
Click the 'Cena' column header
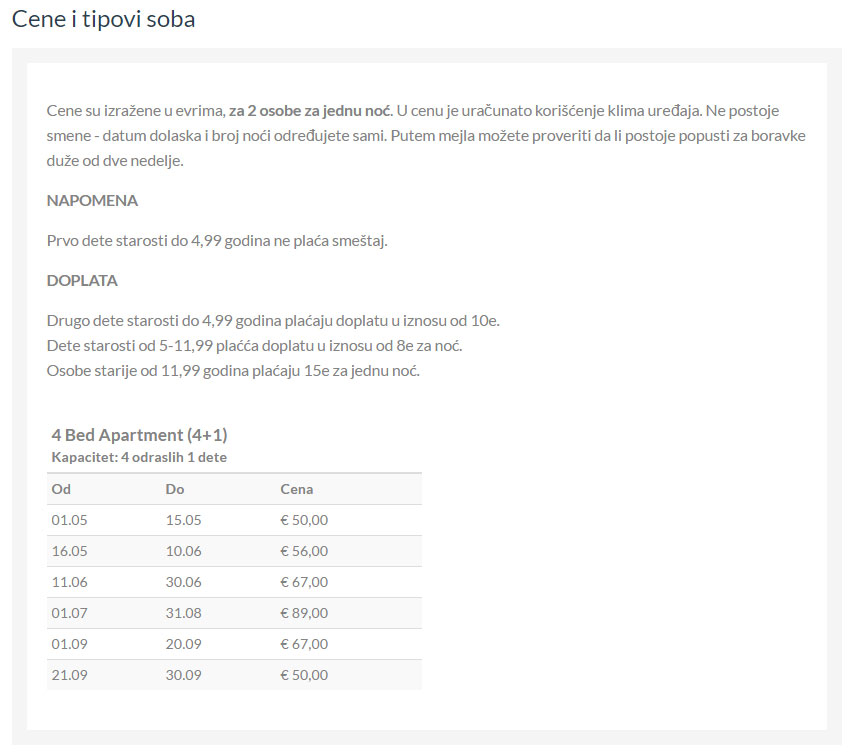(297, 489)
